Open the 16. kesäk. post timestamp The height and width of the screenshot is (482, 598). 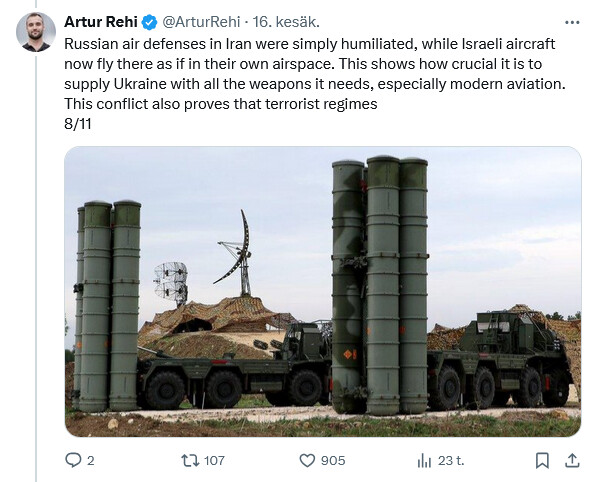click(x=286, y=22)
